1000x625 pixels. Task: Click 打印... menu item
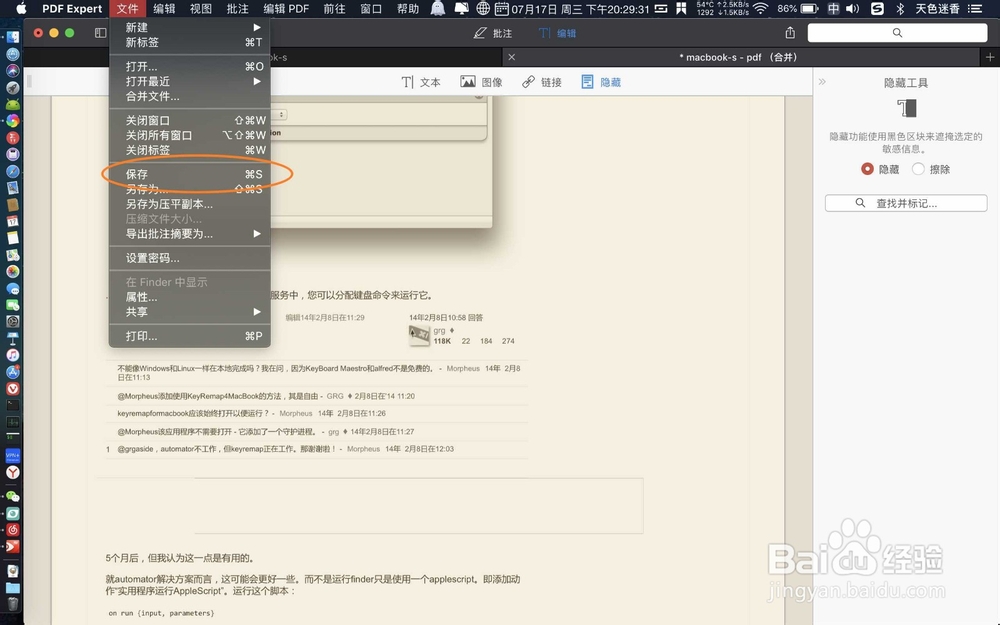click(189, 336)
